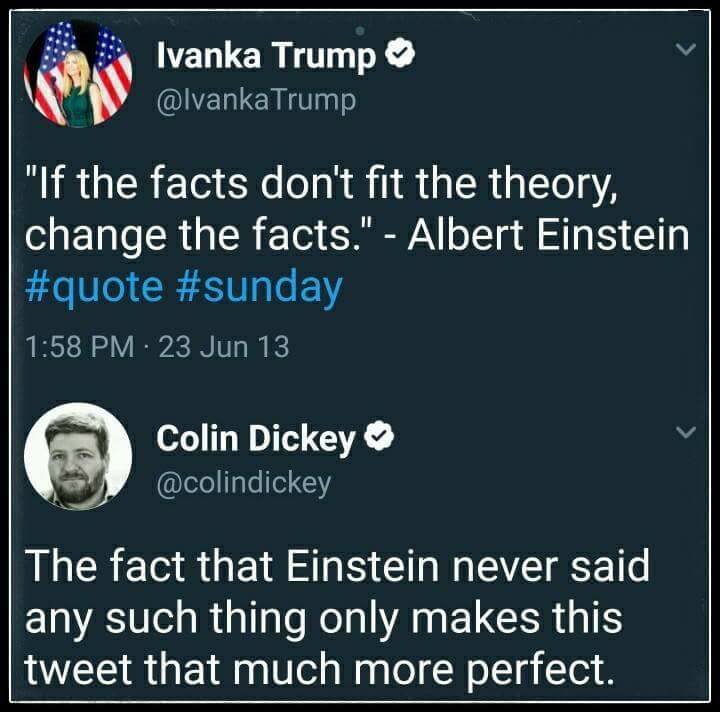Expand the options chevron on Ivanka's tweet
720x712 pixels.
(x=685, y=50)
